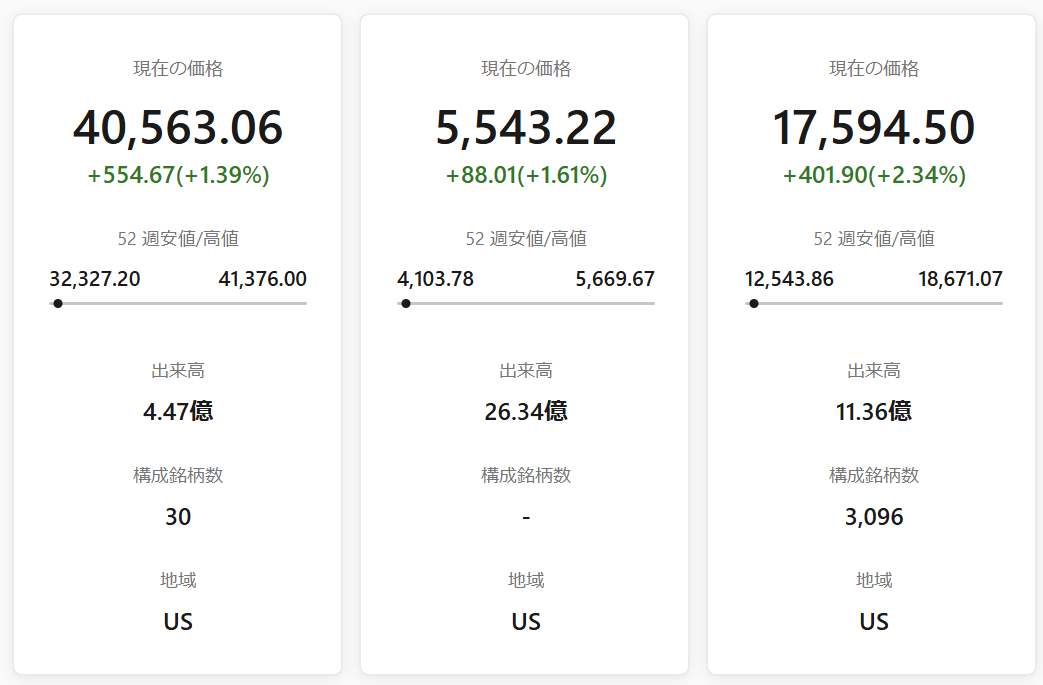Click the 出来高 label above 11.36億
This screenshot has width=1043, height=685.
point(873,370)
